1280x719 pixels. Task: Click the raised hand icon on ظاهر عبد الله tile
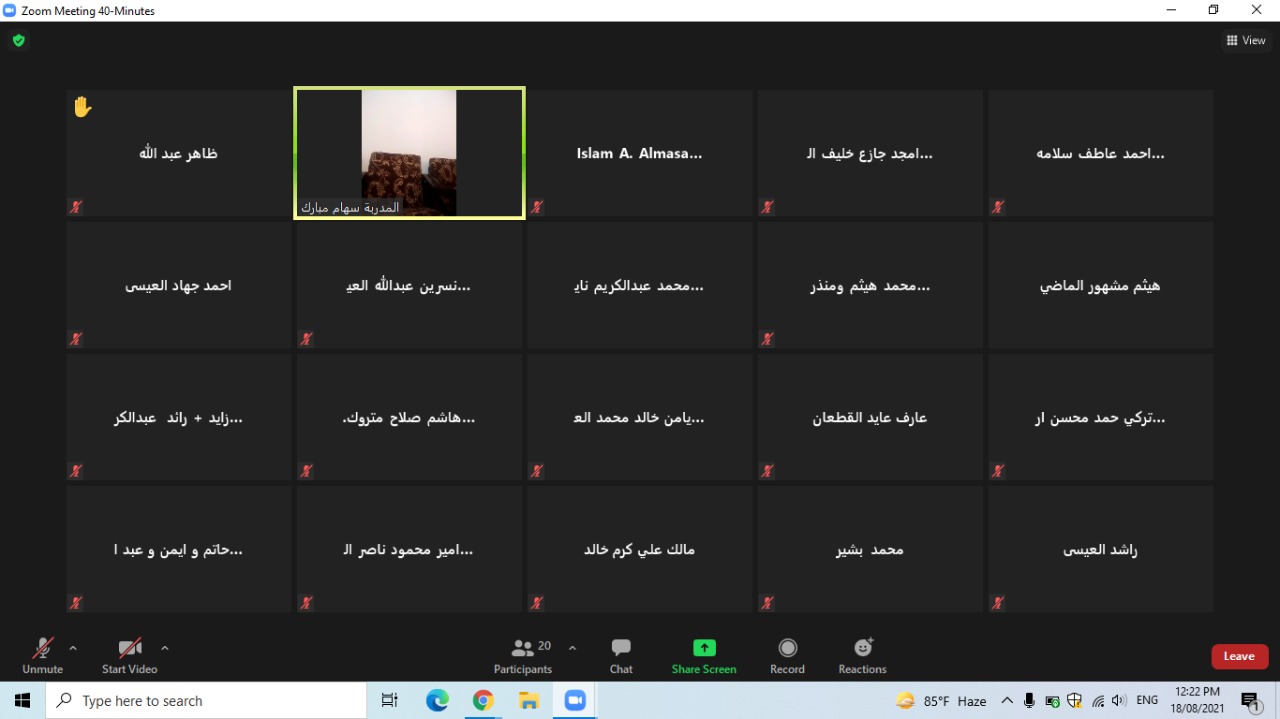(82, 105)
